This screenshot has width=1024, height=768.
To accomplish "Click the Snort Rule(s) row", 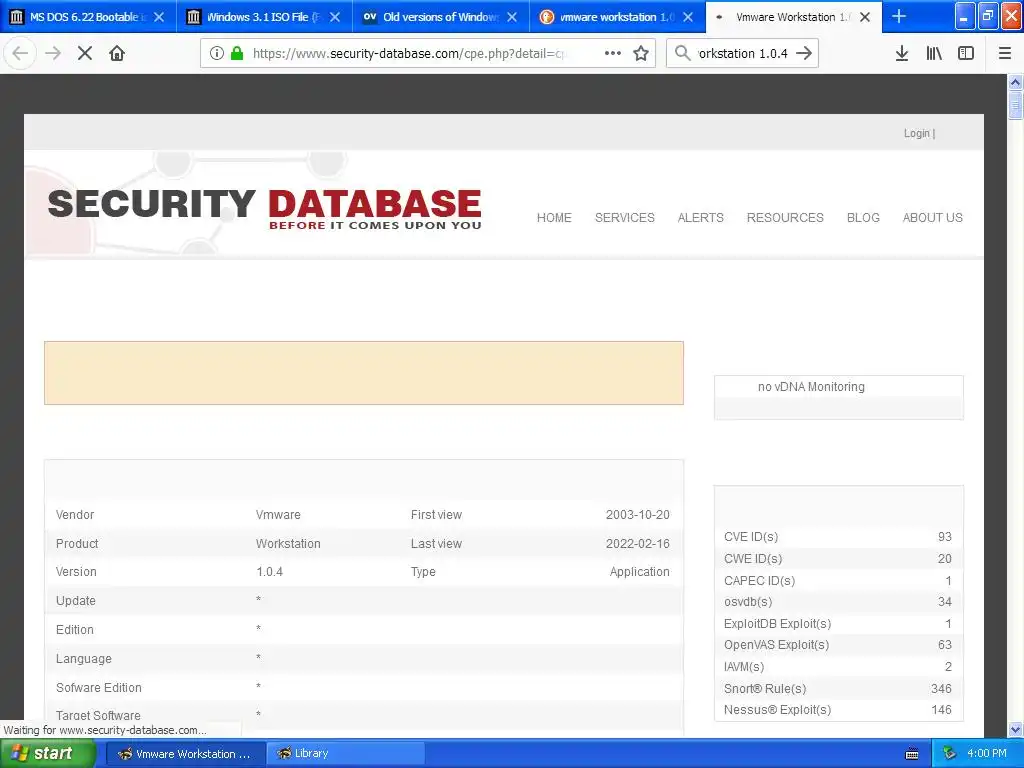I will pyautogui.click(x=838, y=688).
